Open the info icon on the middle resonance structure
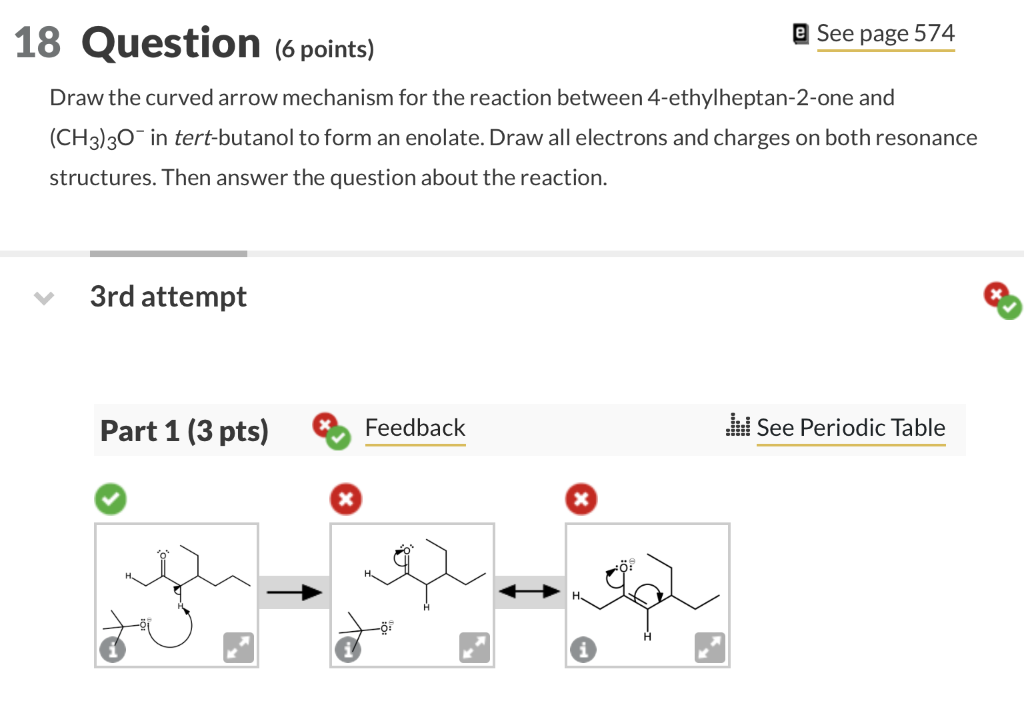 point(347,650)
